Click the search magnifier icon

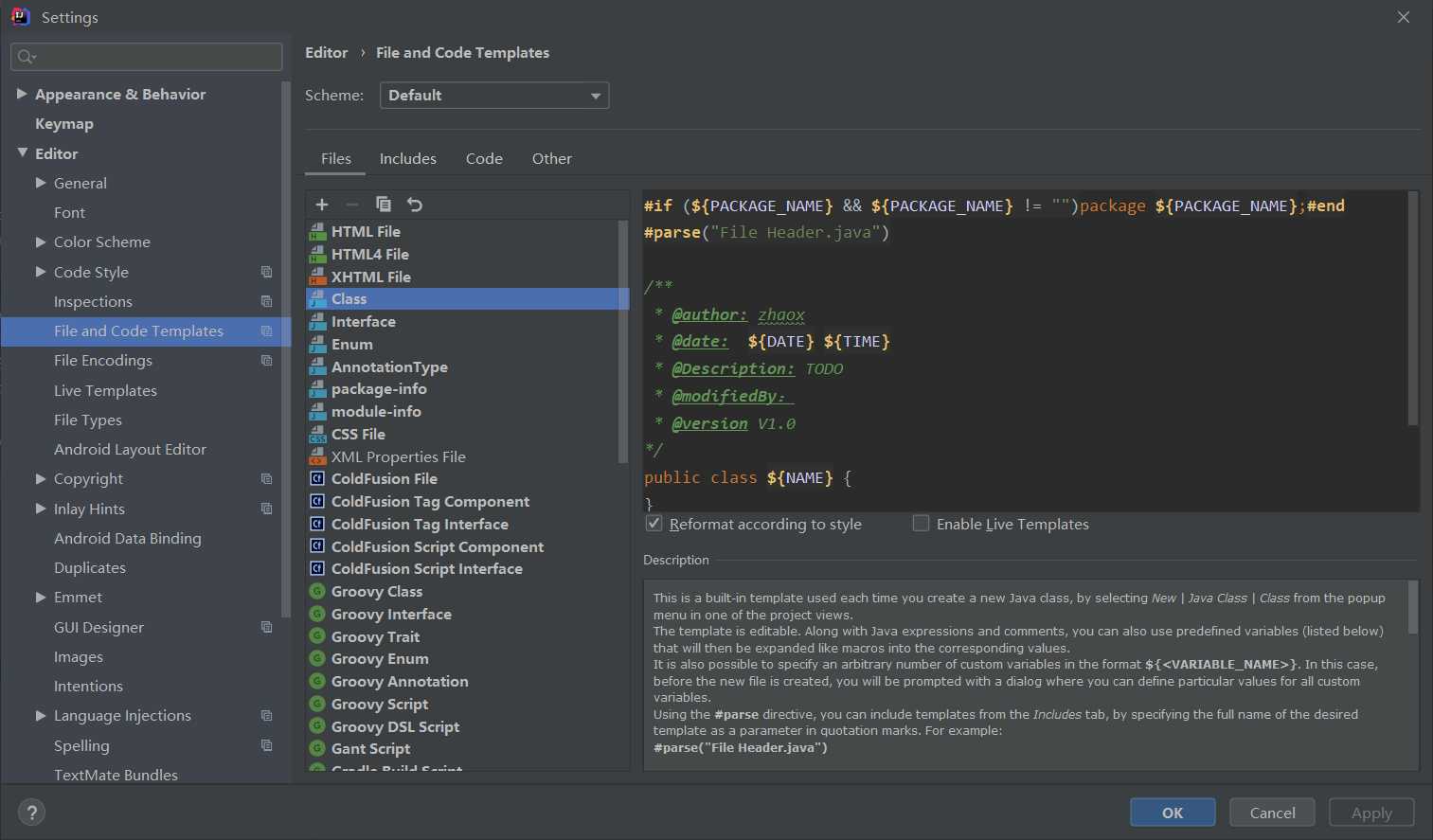point(26,57)
